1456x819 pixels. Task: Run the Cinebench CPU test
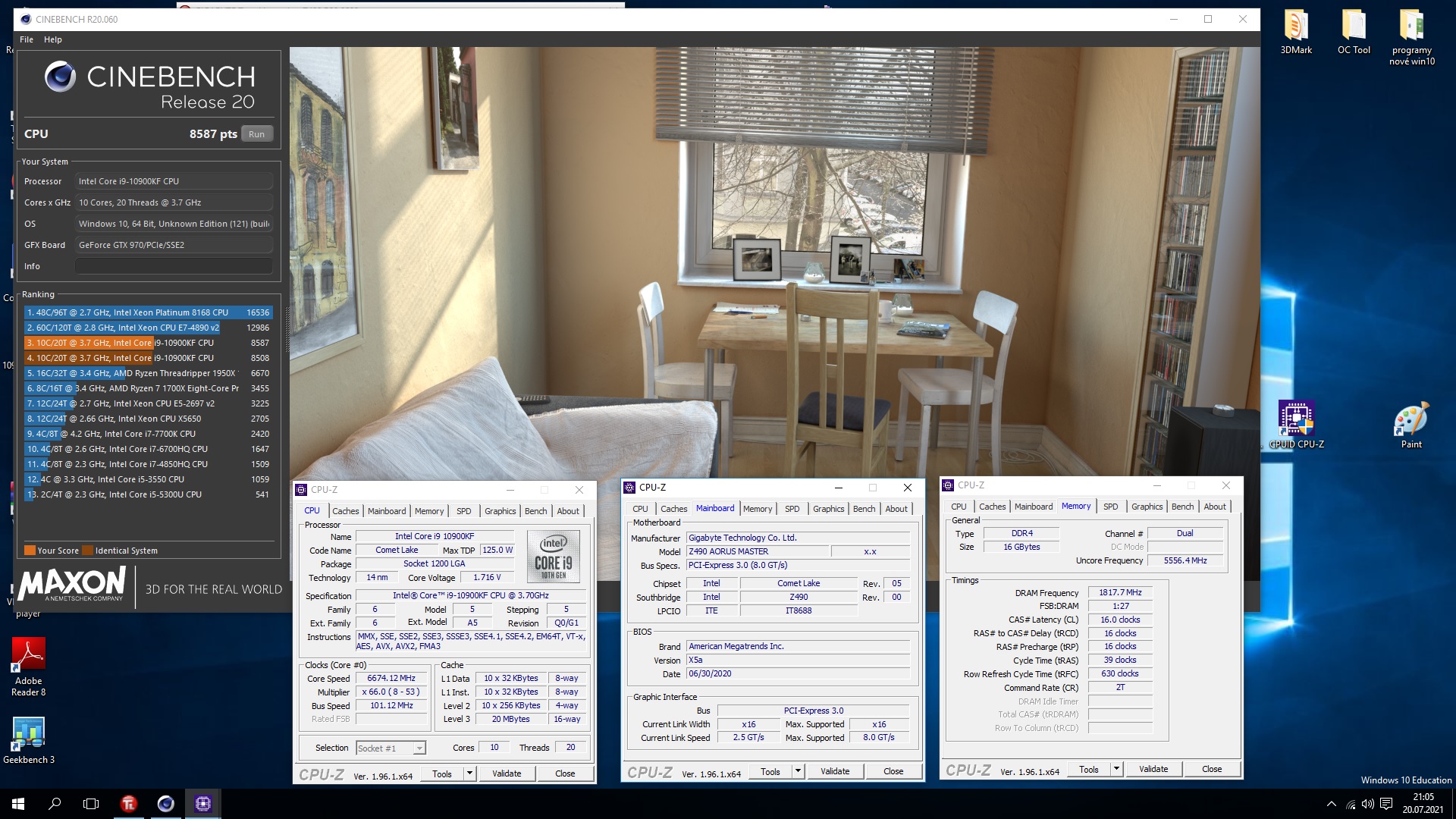(x=257, y=134)
